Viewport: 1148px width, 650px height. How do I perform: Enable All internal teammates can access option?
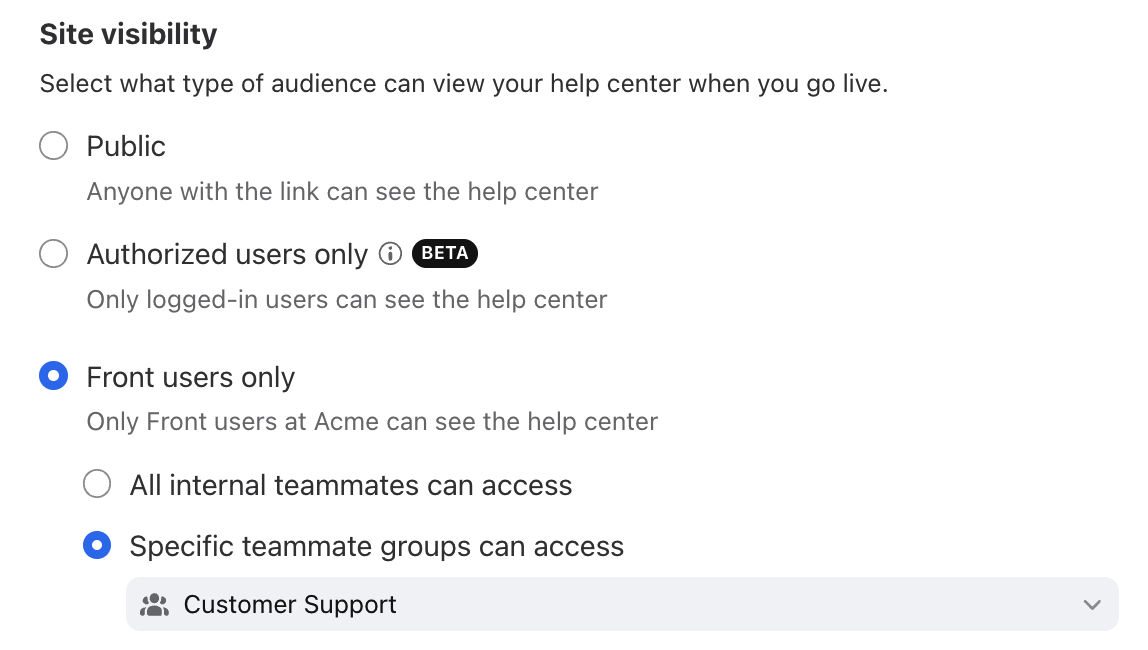pos(97,484)
